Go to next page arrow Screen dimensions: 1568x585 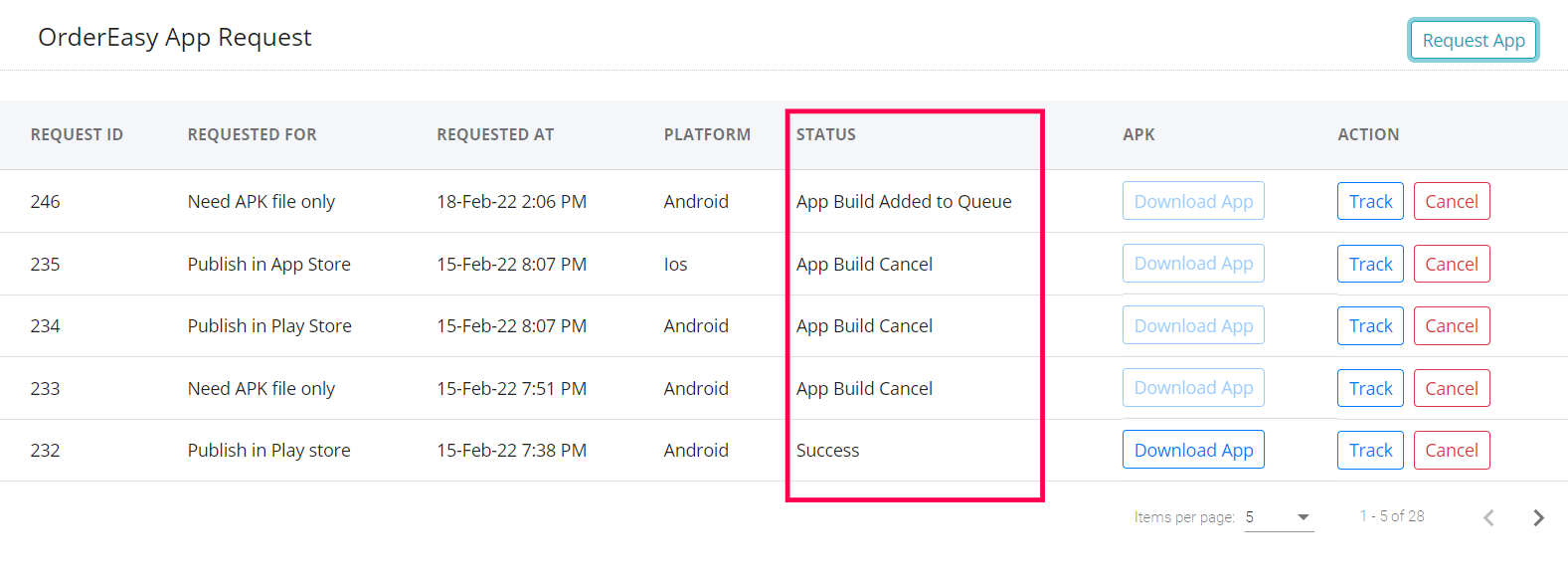(1538, 517)
